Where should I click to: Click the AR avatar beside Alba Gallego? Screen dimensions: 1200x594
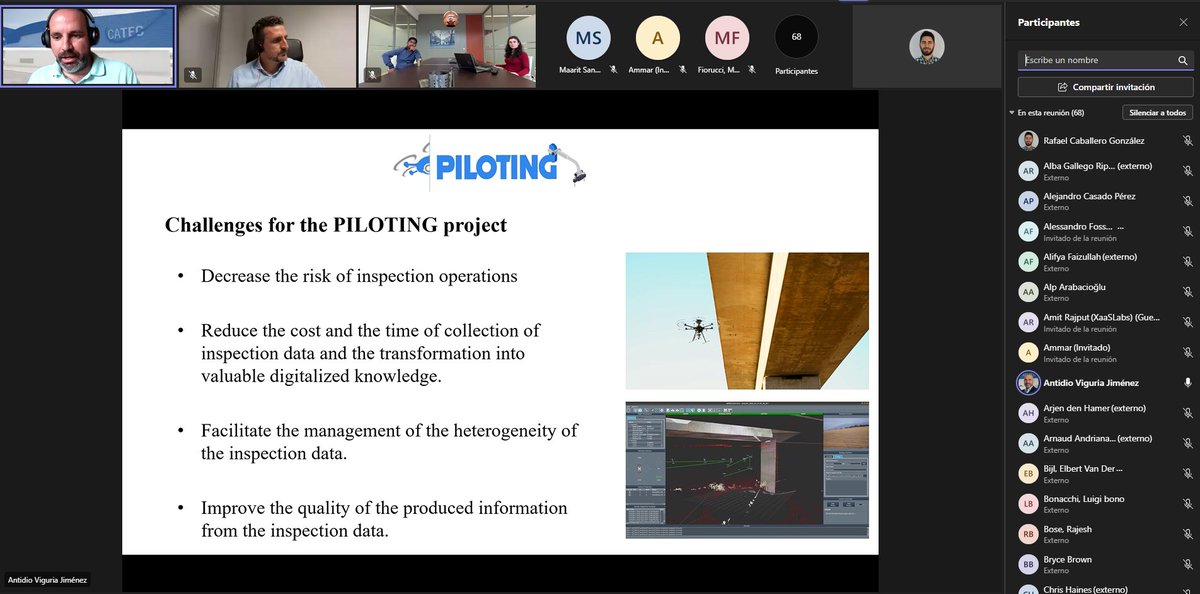[x=1028, y=171]
